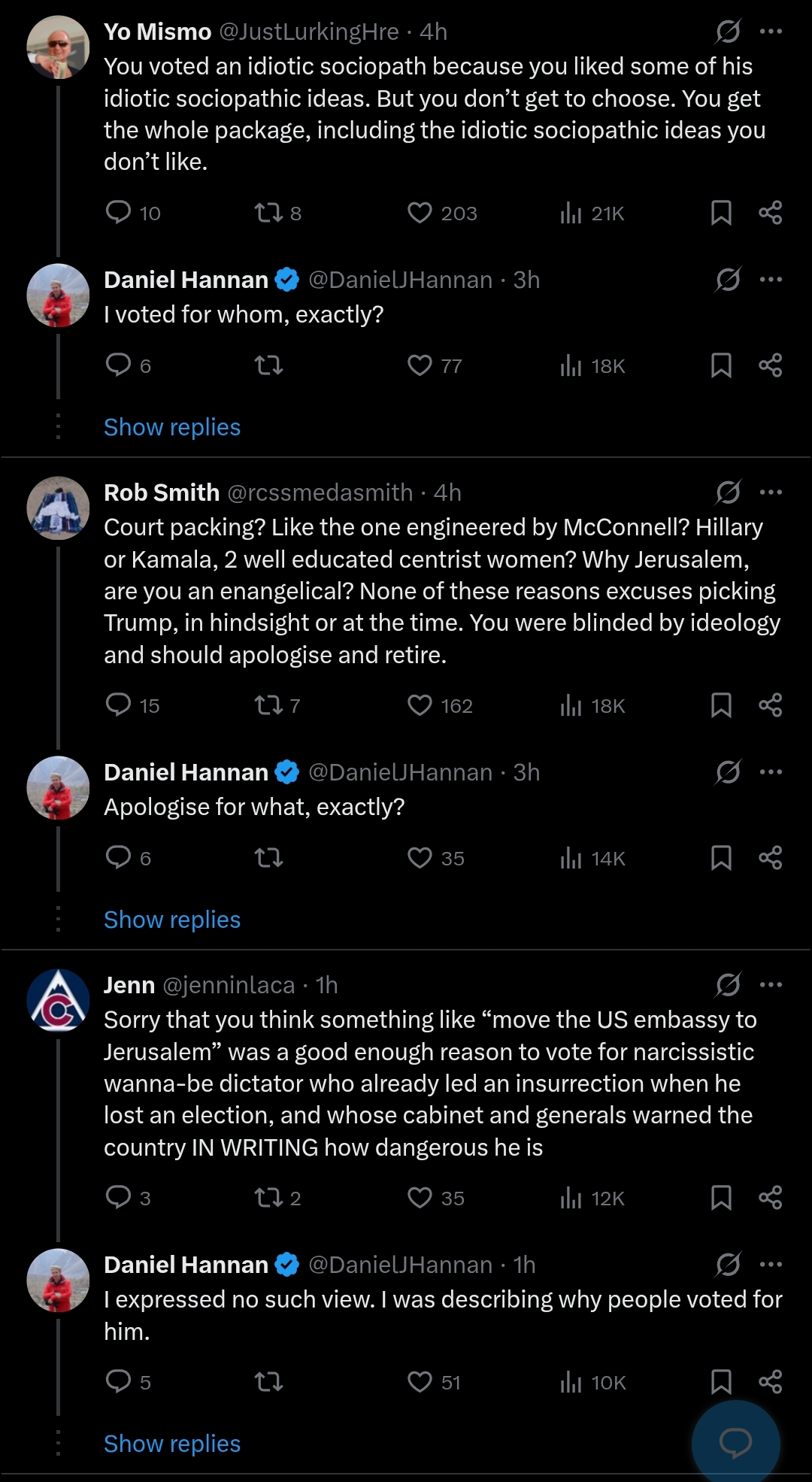Show replies under "I voted for whom, exactly?"
This screenshot has width=812, height=1482.
(x=172, y=427)
